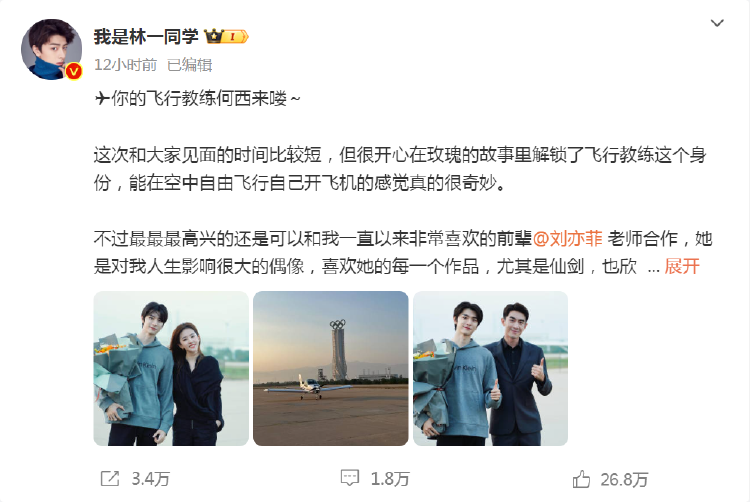Click the post title line 你的飞行教练何西来喽
The image size is (750, 502).
tap(197, 98)
